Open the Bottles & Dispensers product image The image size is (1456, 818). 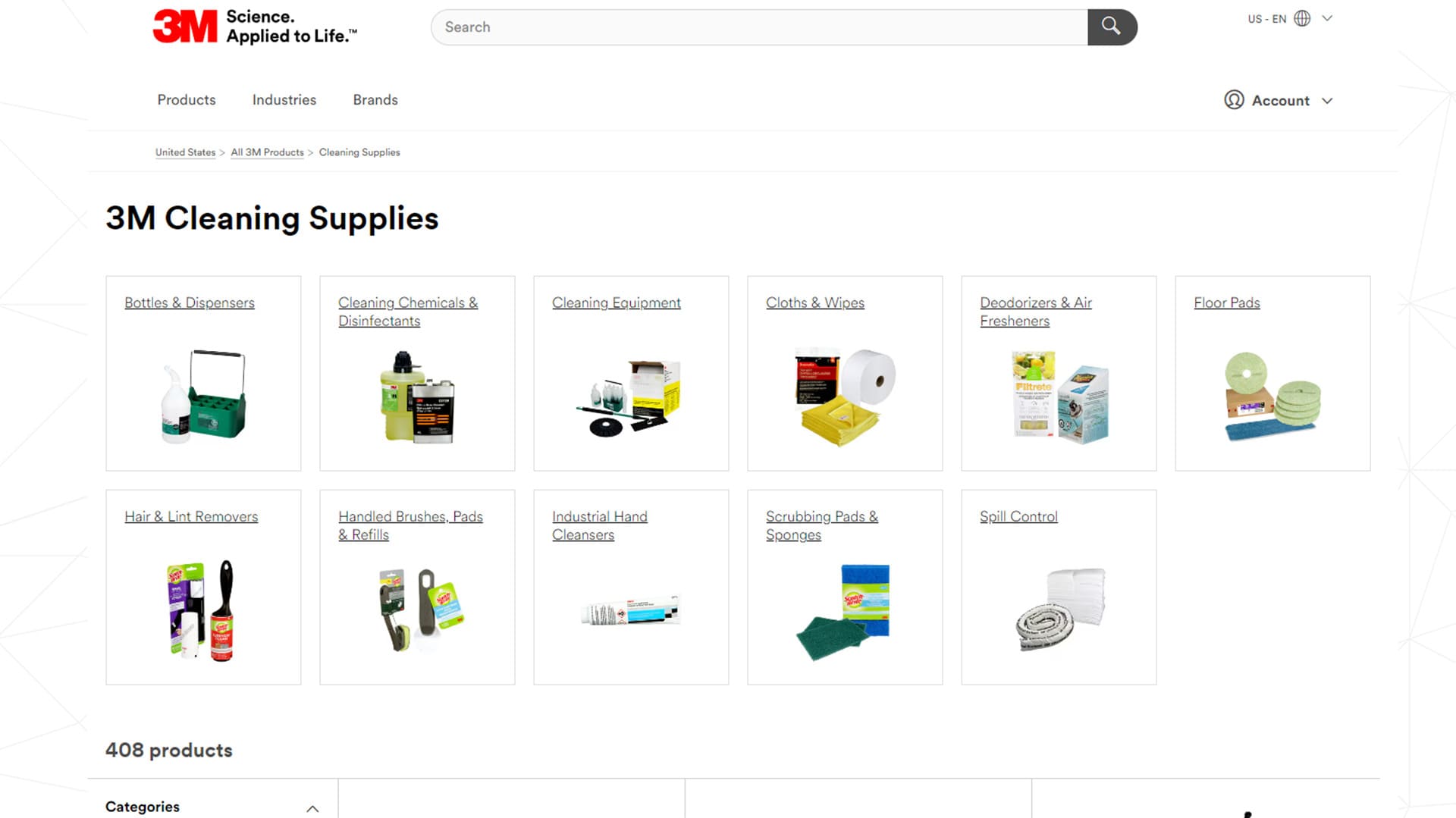click(203, 396)
